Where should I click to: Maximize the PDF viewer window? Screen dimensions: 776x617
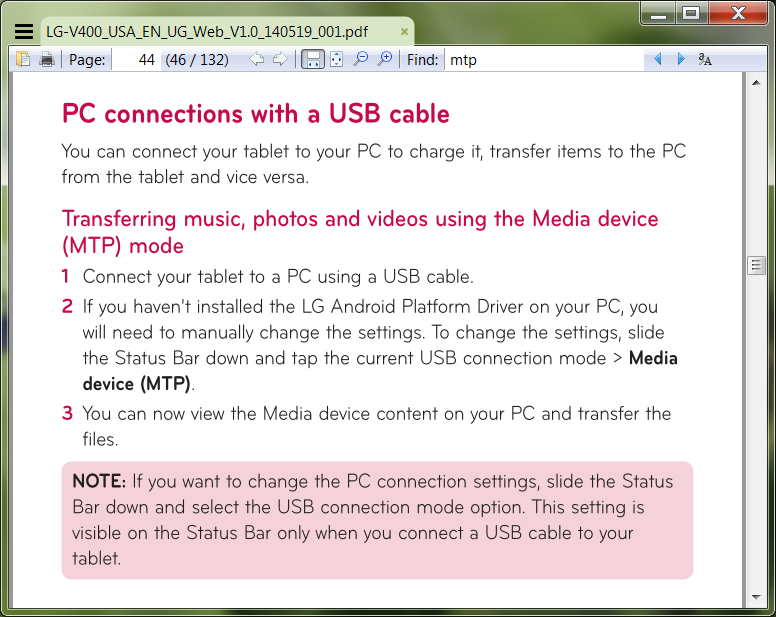[x=690, y=12]
